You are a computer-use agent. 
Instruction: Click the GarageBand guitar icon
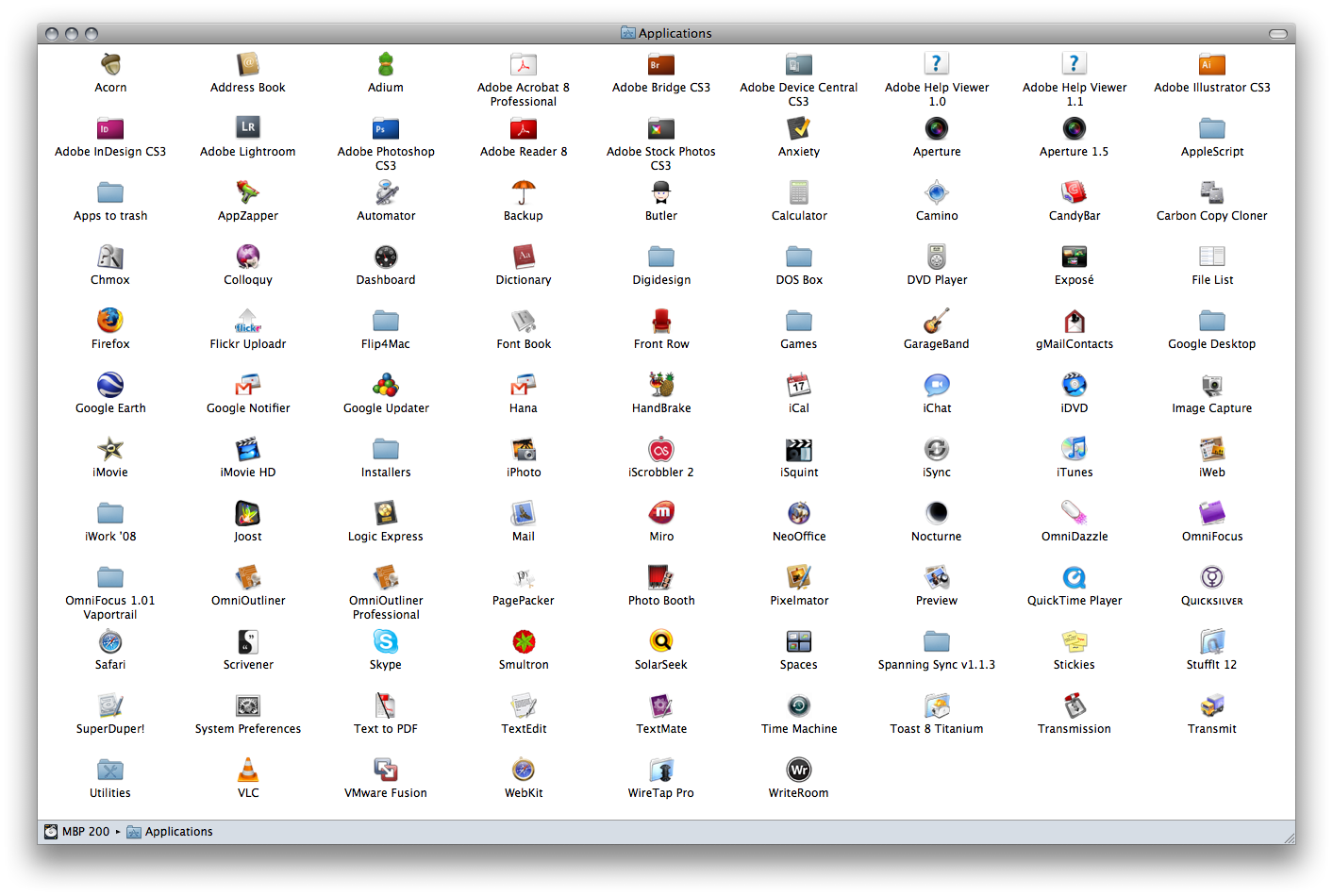(937, 321)
